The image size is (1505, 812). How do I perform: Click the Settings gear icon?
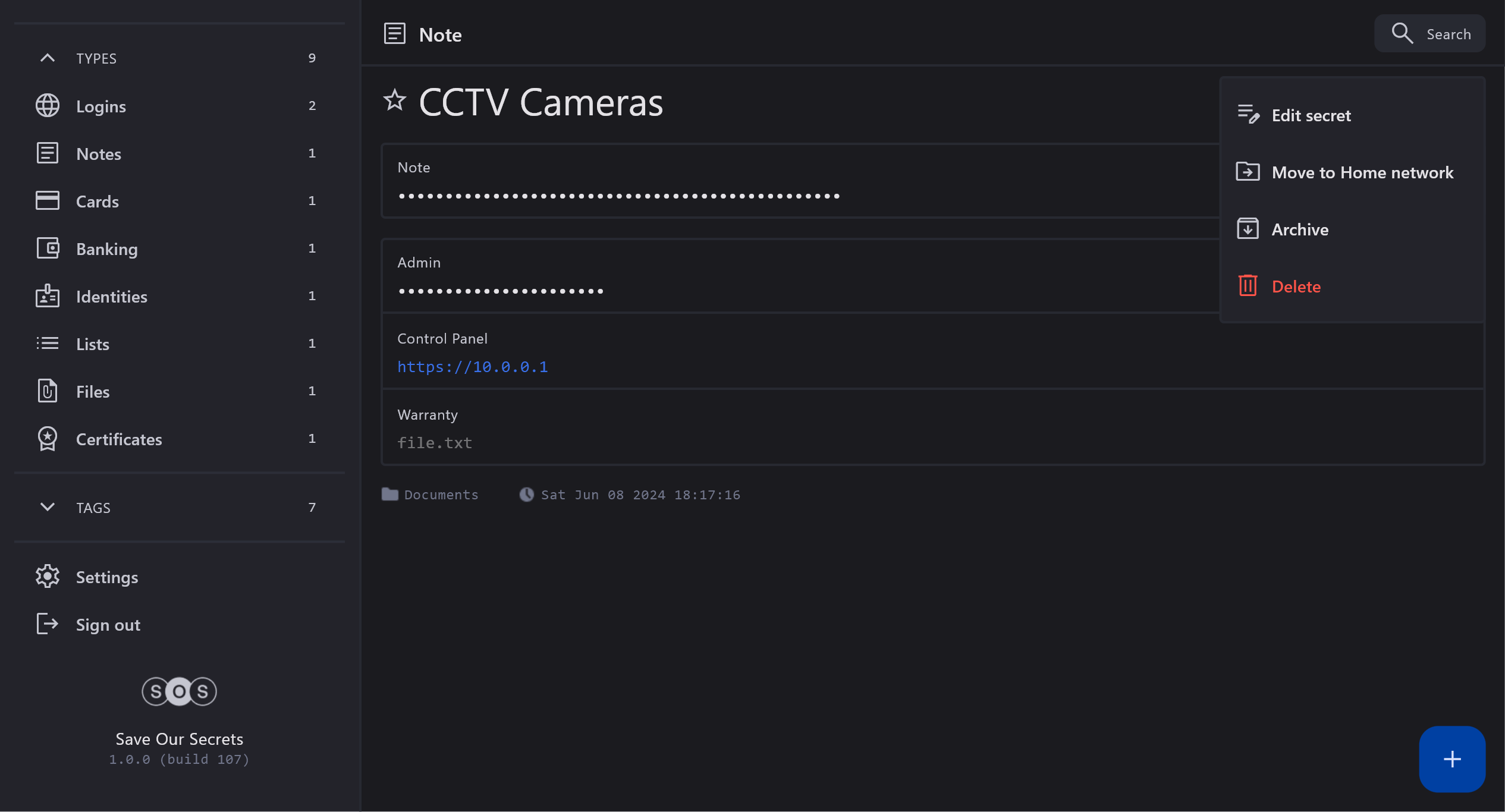[48, 577]
